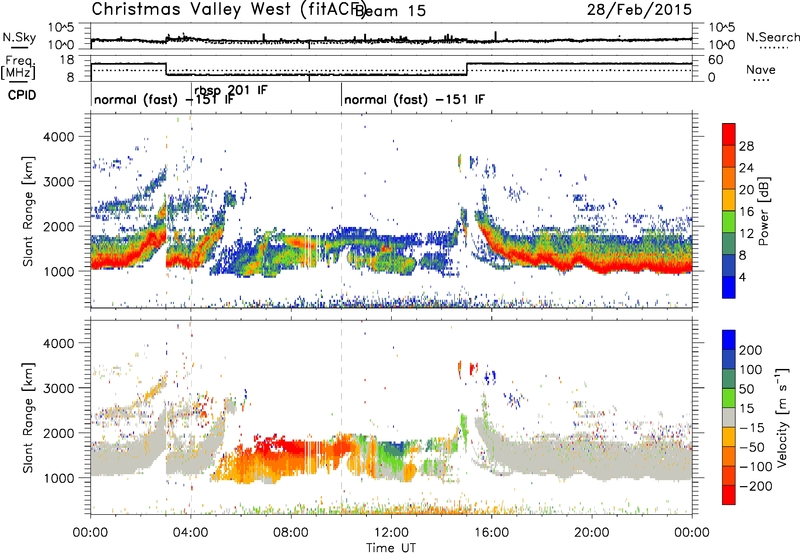Pick the Velocity colorbar segment between 100 and 200
Viewport: 800px width, 554px height.
[x=729, y=359]
